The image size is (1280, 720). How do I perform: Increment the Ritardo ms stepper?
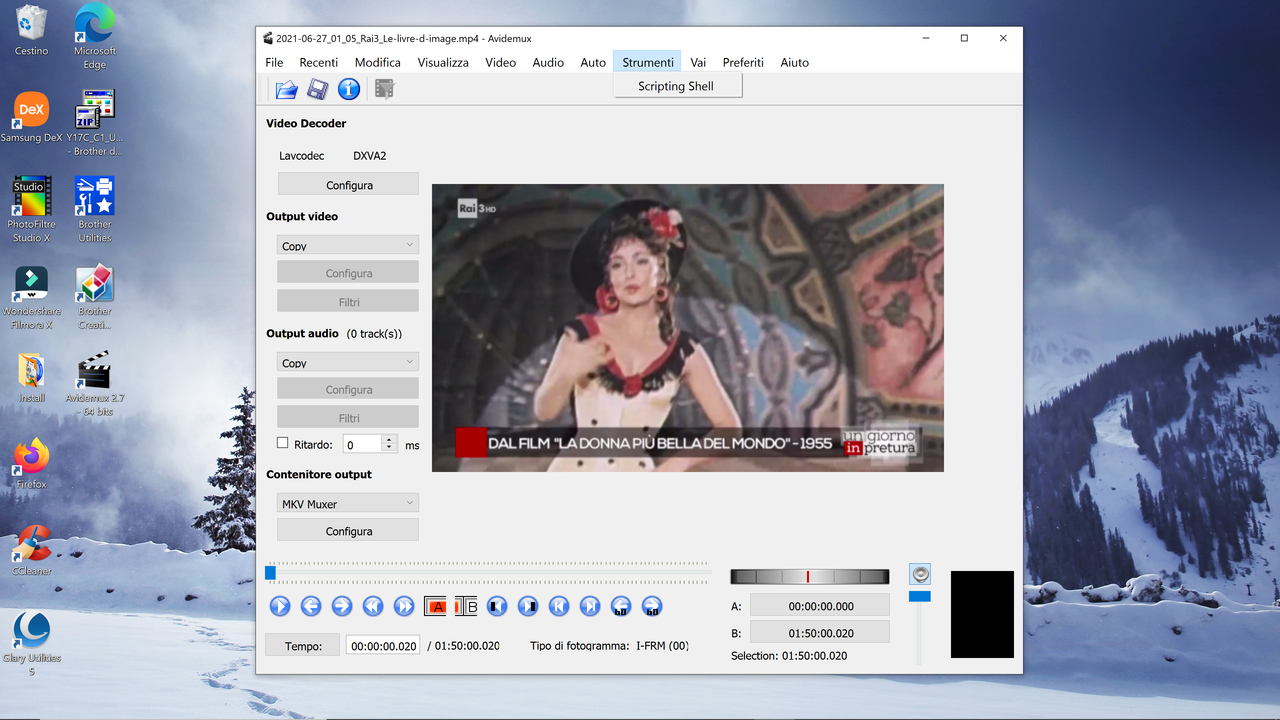(390, 439)
